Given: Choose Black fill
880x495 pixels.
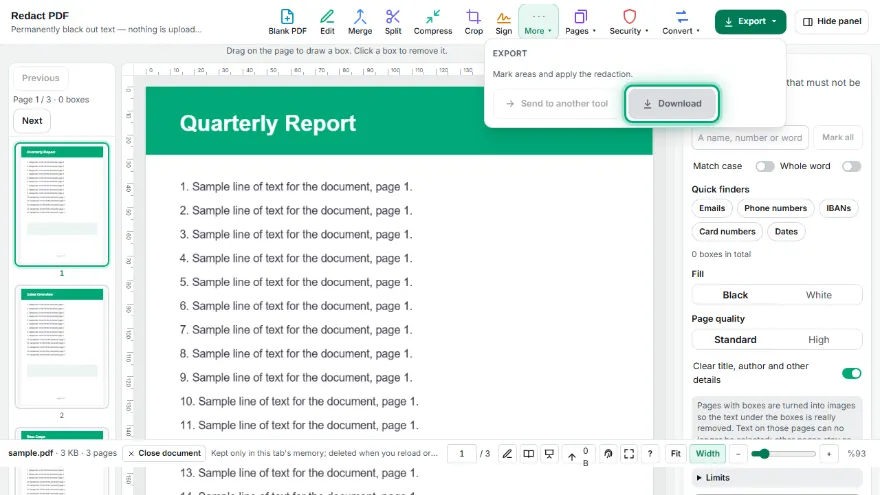Looking at the screenshot, I should pos(735,295).
